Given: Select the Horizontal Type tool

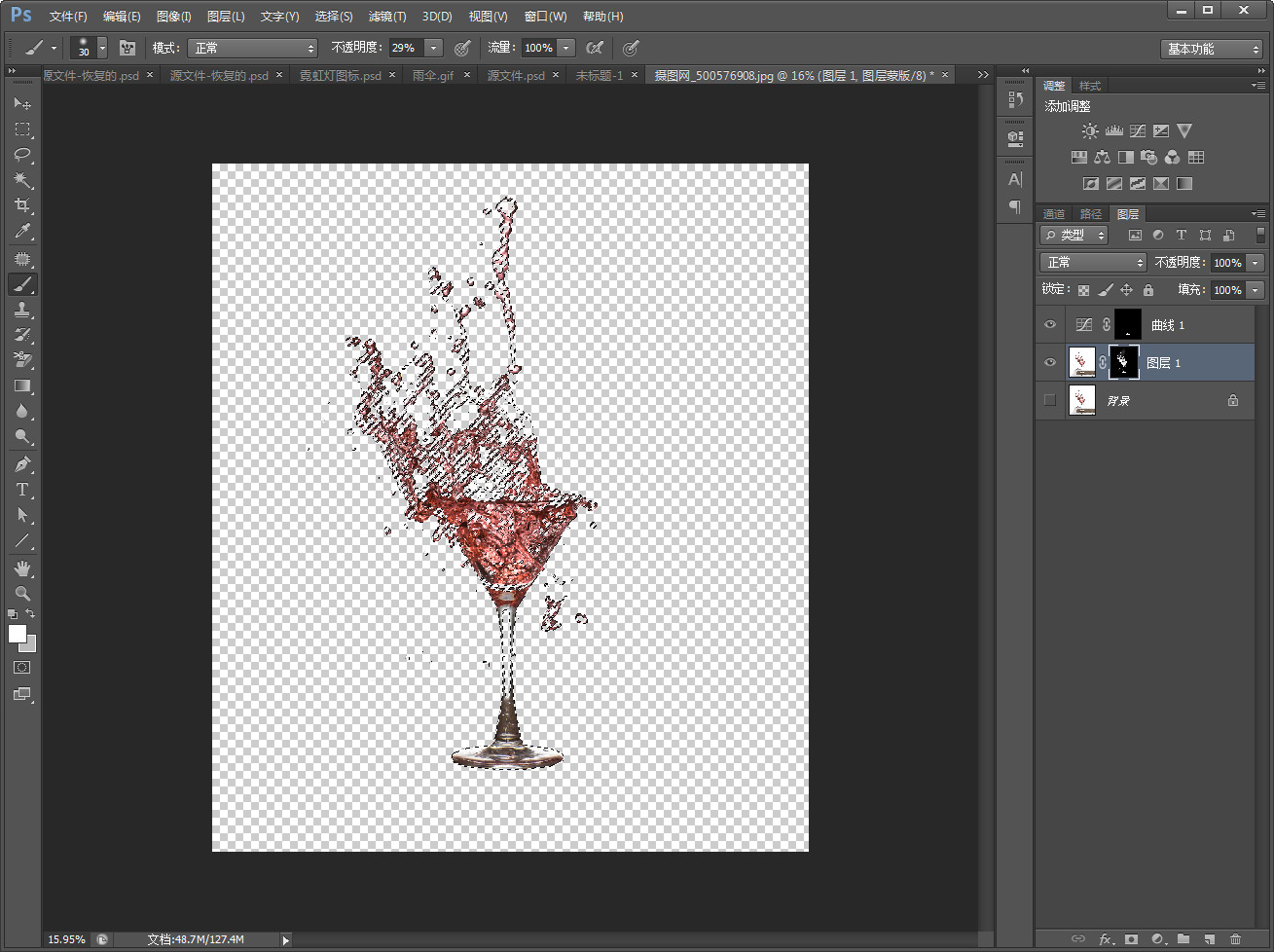Looking at the screenshot, I should (22, 490).
